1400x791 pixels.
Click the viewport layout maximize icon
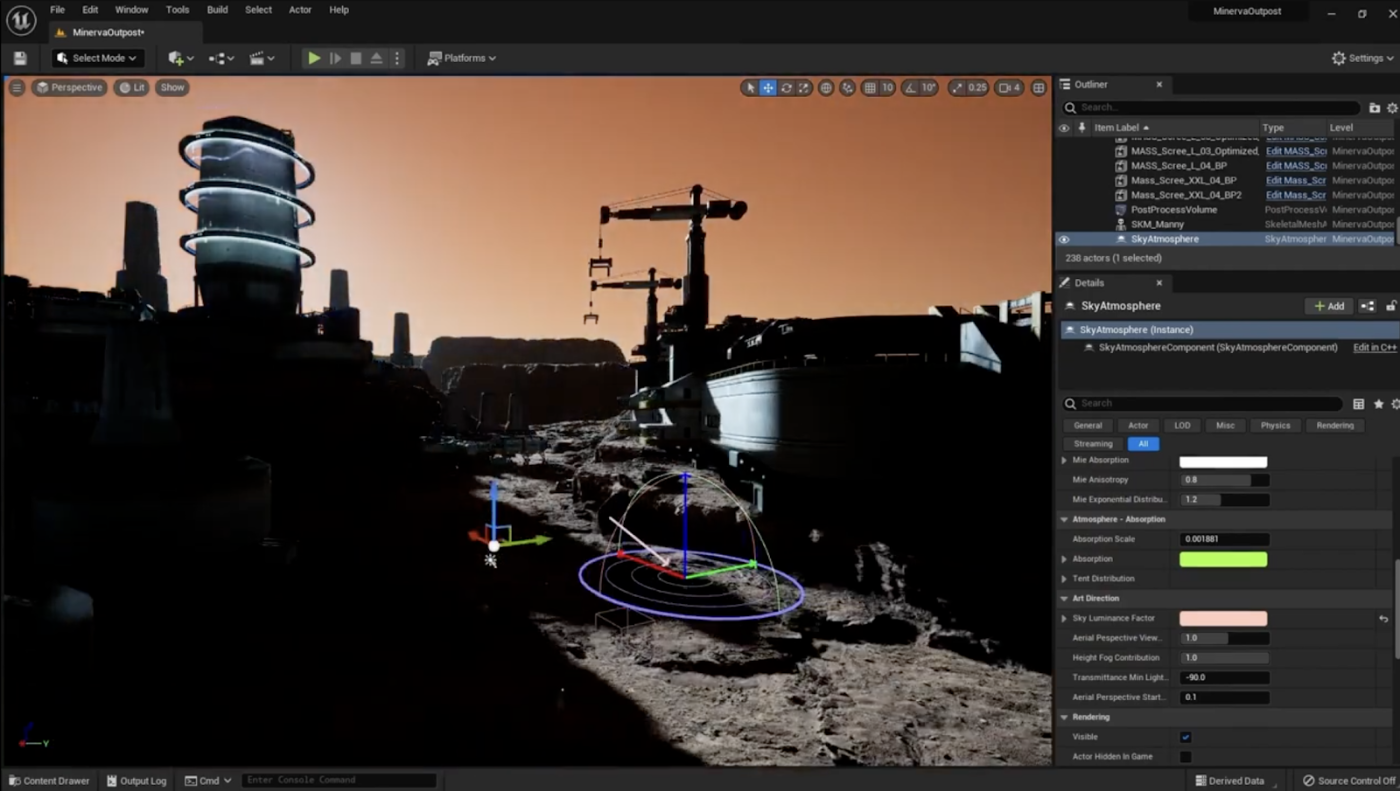pos(1039,88)
